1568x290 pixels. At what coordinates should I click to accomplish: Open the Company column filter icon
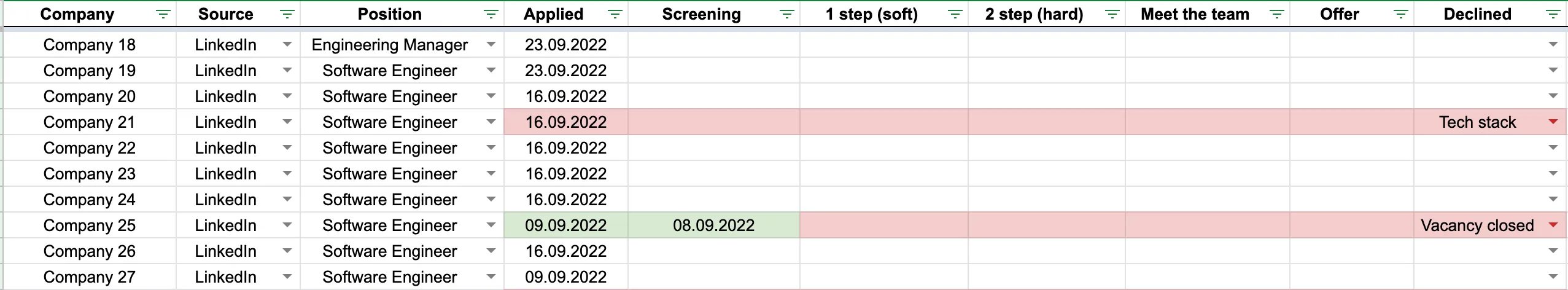click(163, 14)
